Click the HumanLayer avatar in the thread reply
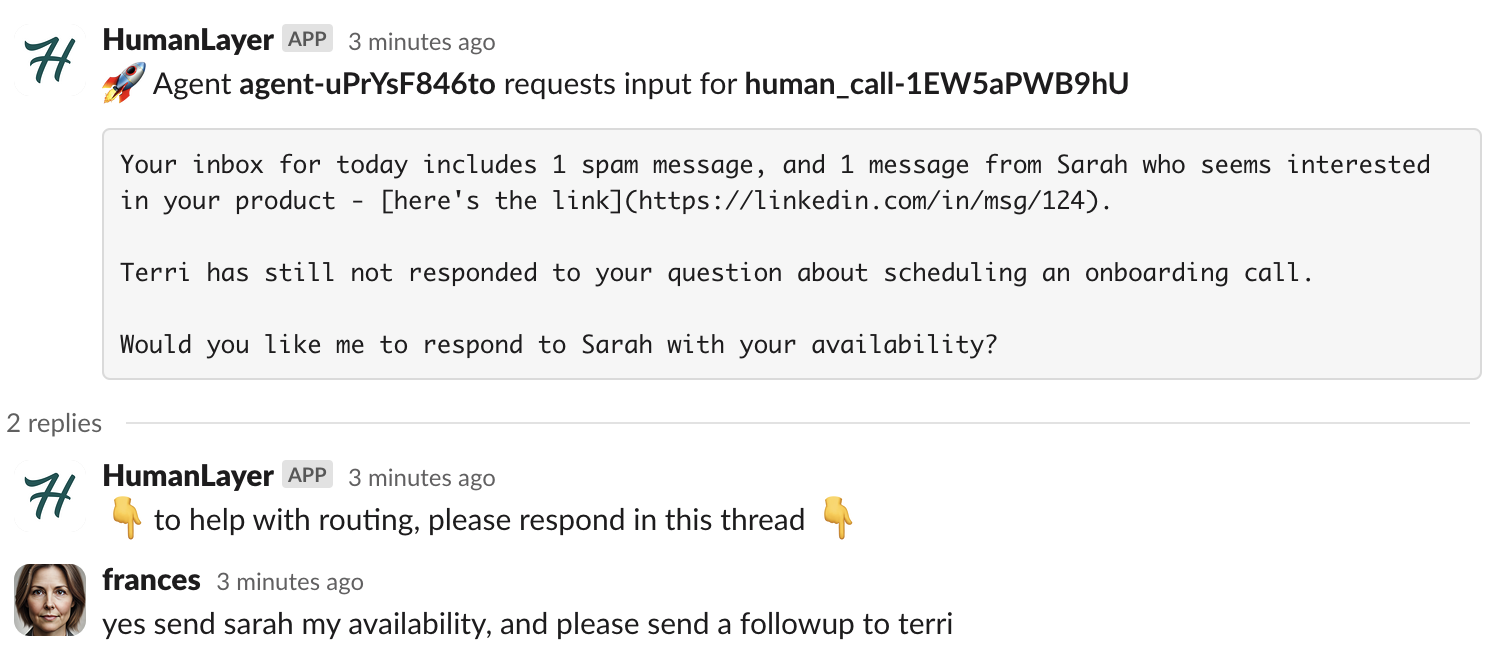 pyautogui.click(x=50, y=495)
